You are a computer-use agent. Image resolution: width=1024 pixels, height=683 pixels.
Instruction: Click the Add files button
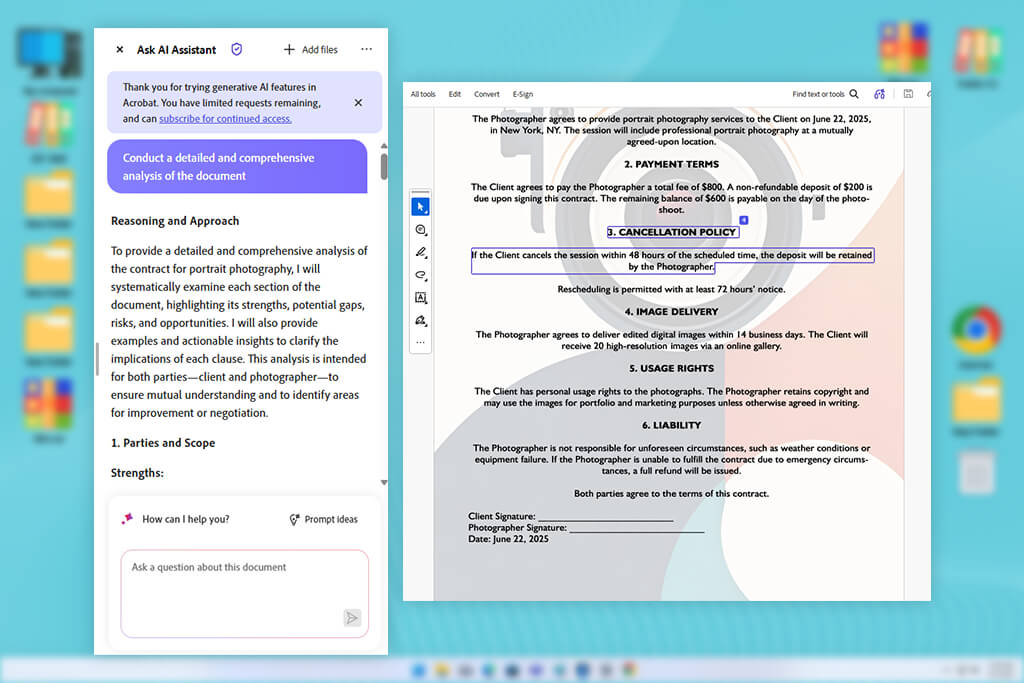[x=310, y=50]
